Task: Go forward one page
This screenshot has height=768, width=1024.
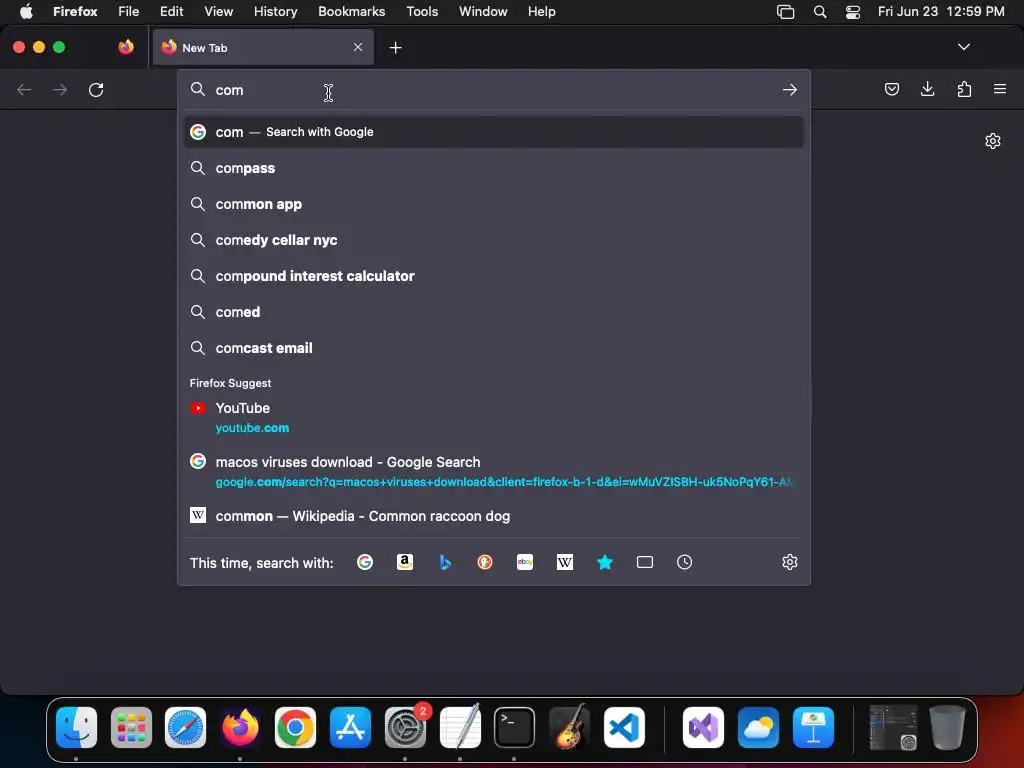Action: (60, 89)
